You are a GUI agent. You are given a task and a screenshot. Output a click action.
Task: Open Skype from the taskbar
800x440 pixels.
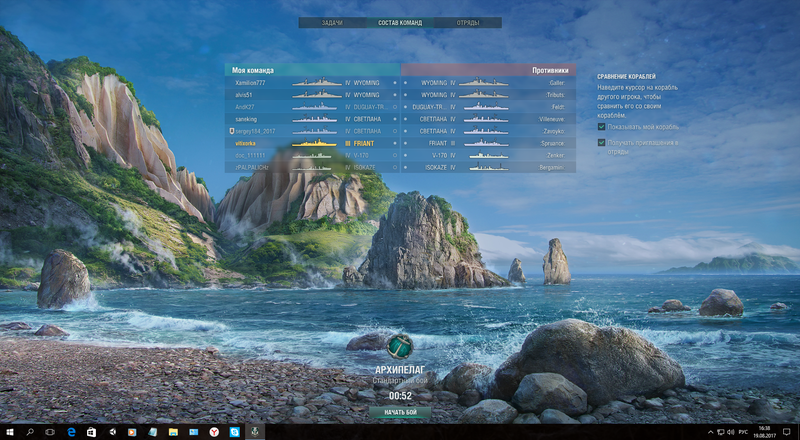[x=235, y=432]
